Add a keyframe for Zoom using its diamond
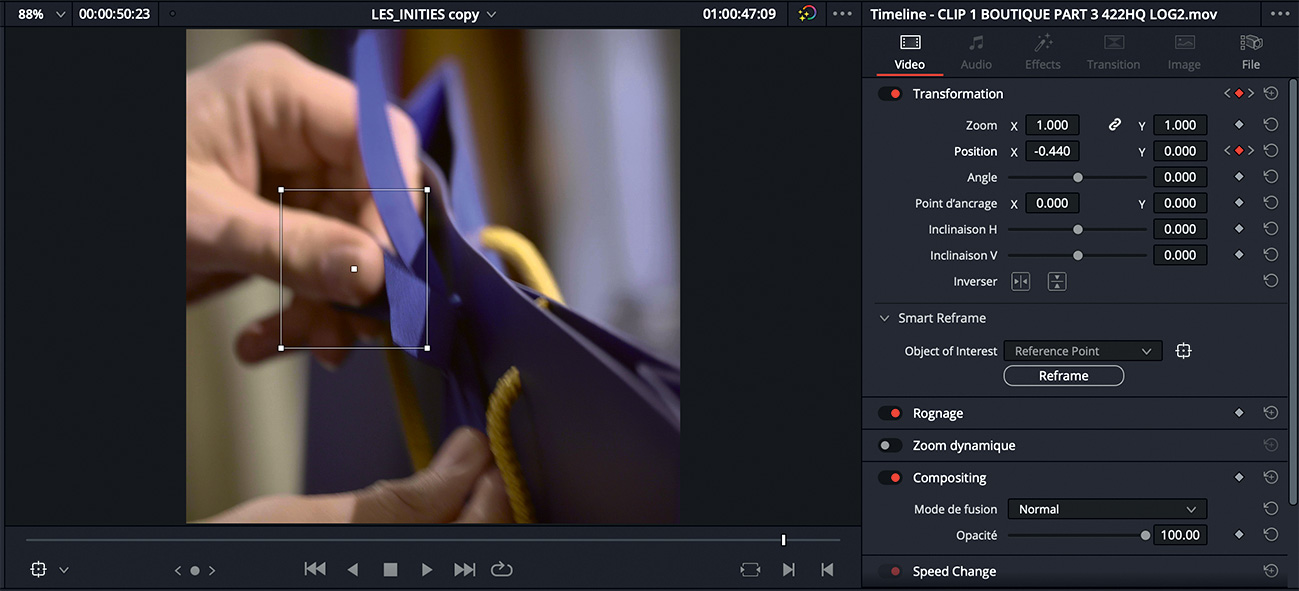Image resolution: width=1299 pixels, height=591 pixels. [1239, 125]
